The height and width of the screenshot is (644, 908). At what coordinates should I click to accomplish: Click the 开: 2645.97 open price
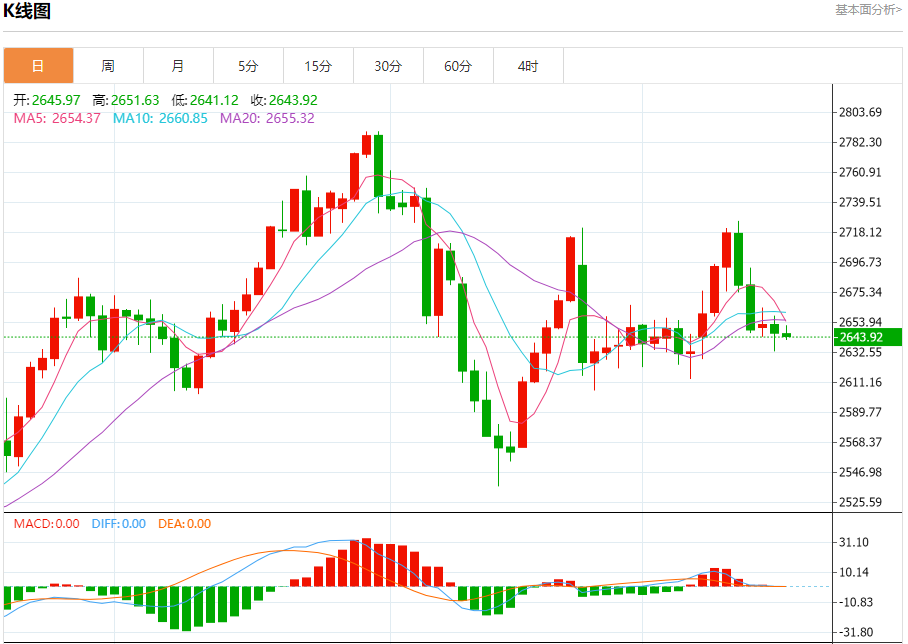[x=47, y=100]
